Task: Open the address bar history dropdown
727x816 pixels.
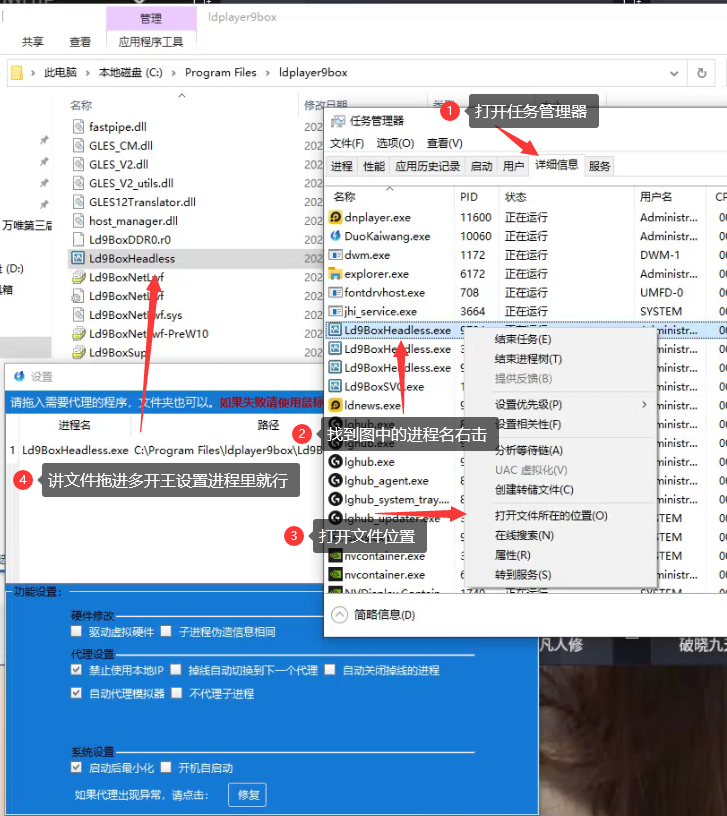Action: point(674,73)
